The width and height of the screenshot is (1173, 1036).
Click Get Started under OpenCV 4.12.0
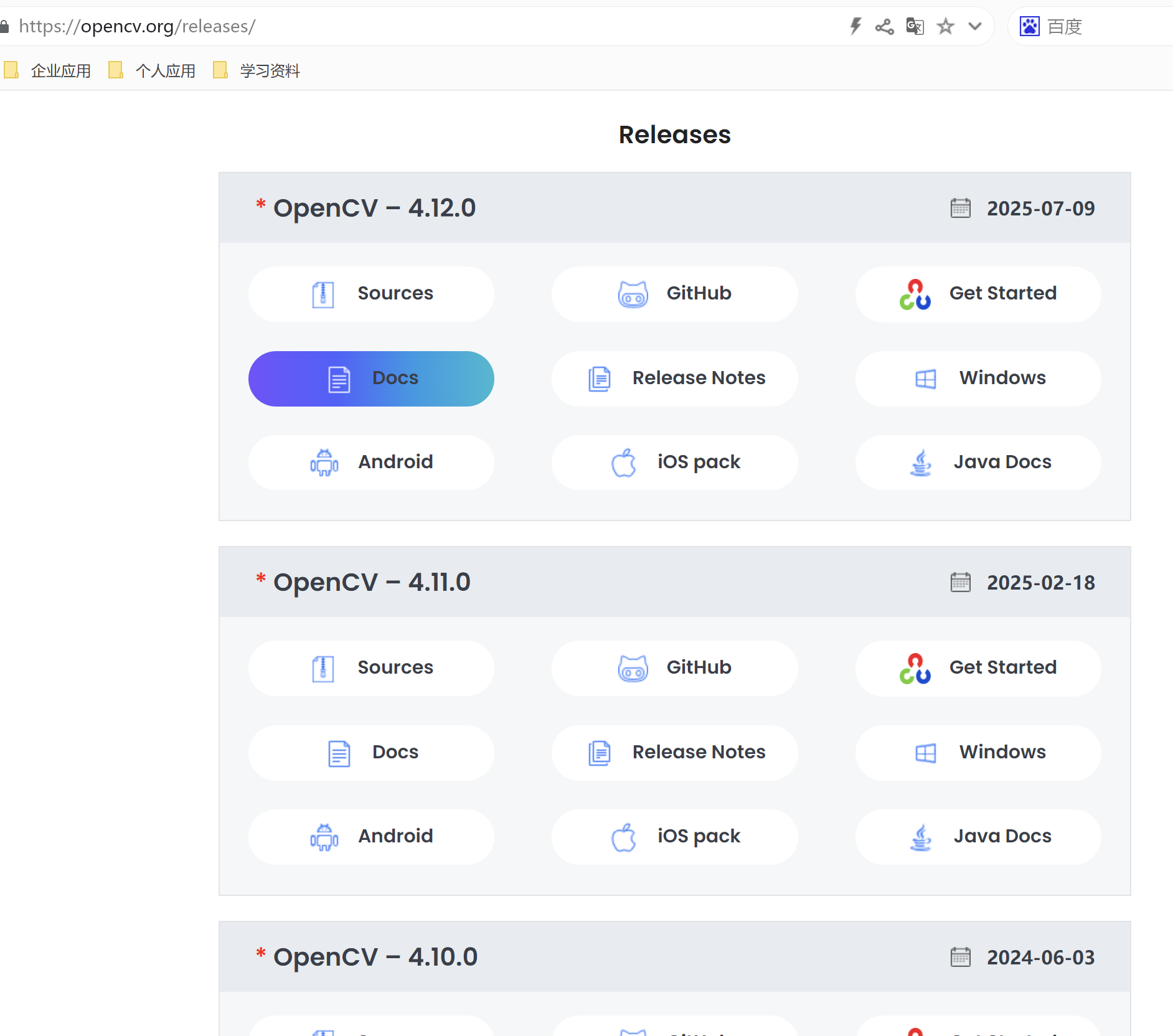tap(977, 294)
